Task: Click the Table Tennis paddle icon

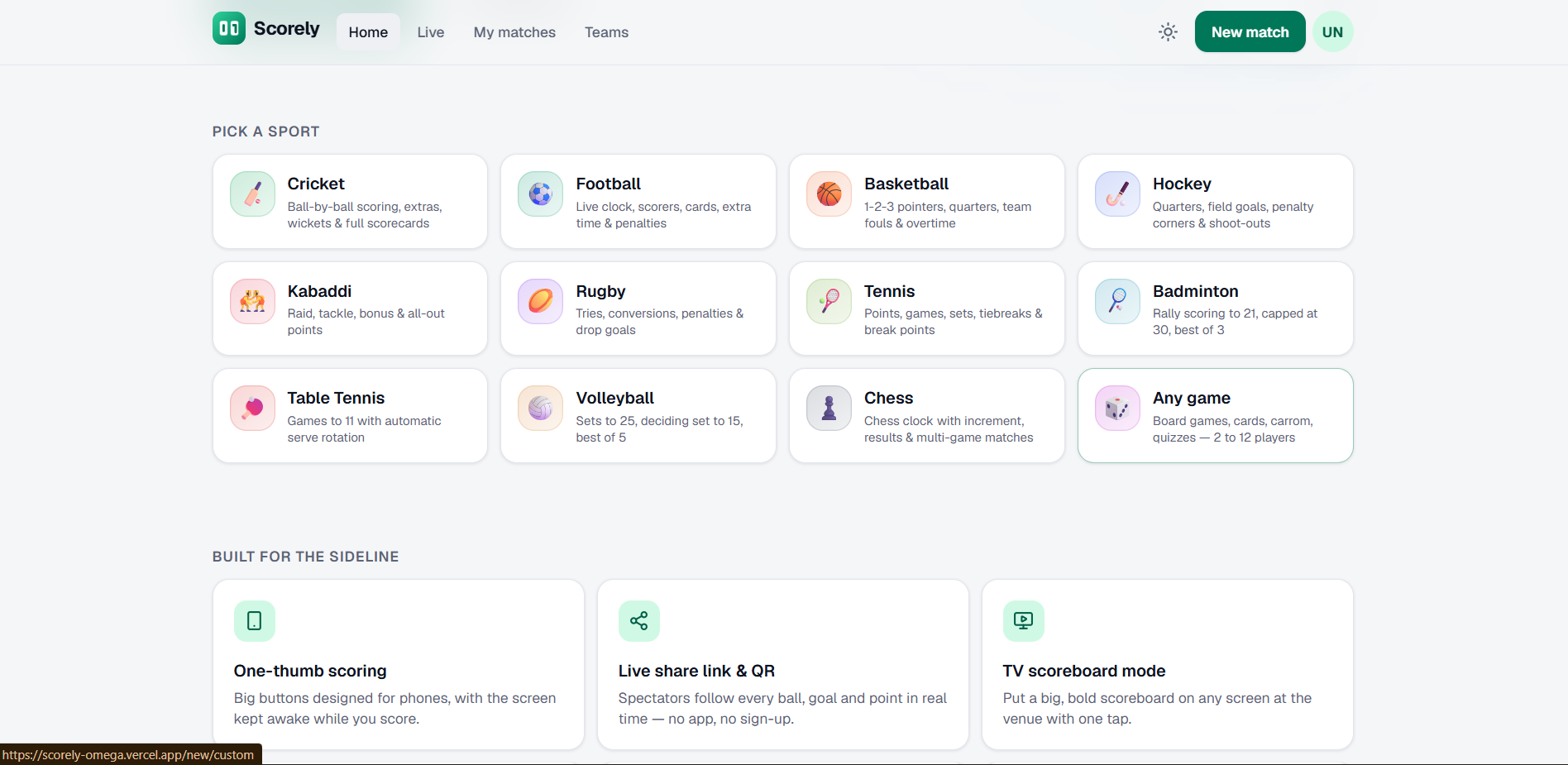Action: point(252,409)
